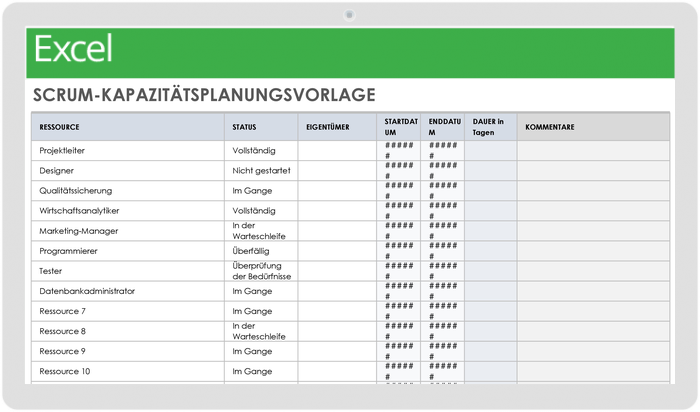Image resolution: width=700 pixels, height=412 pixels.
Task: Click the STATUS column header
Action: pyautogui.click(x=261, y=127)
